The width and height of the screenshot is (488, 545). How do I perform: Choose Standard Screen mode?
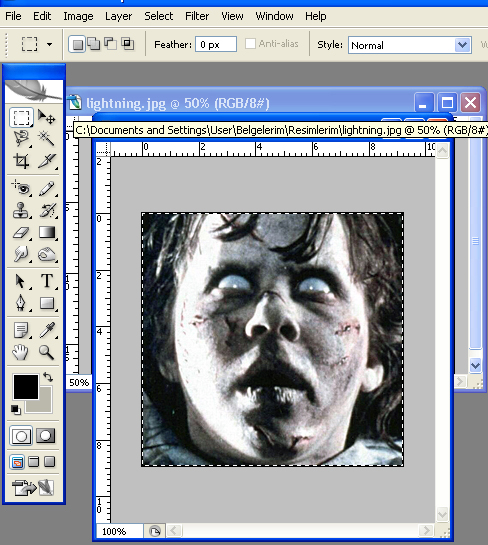[x=17, y=462]
